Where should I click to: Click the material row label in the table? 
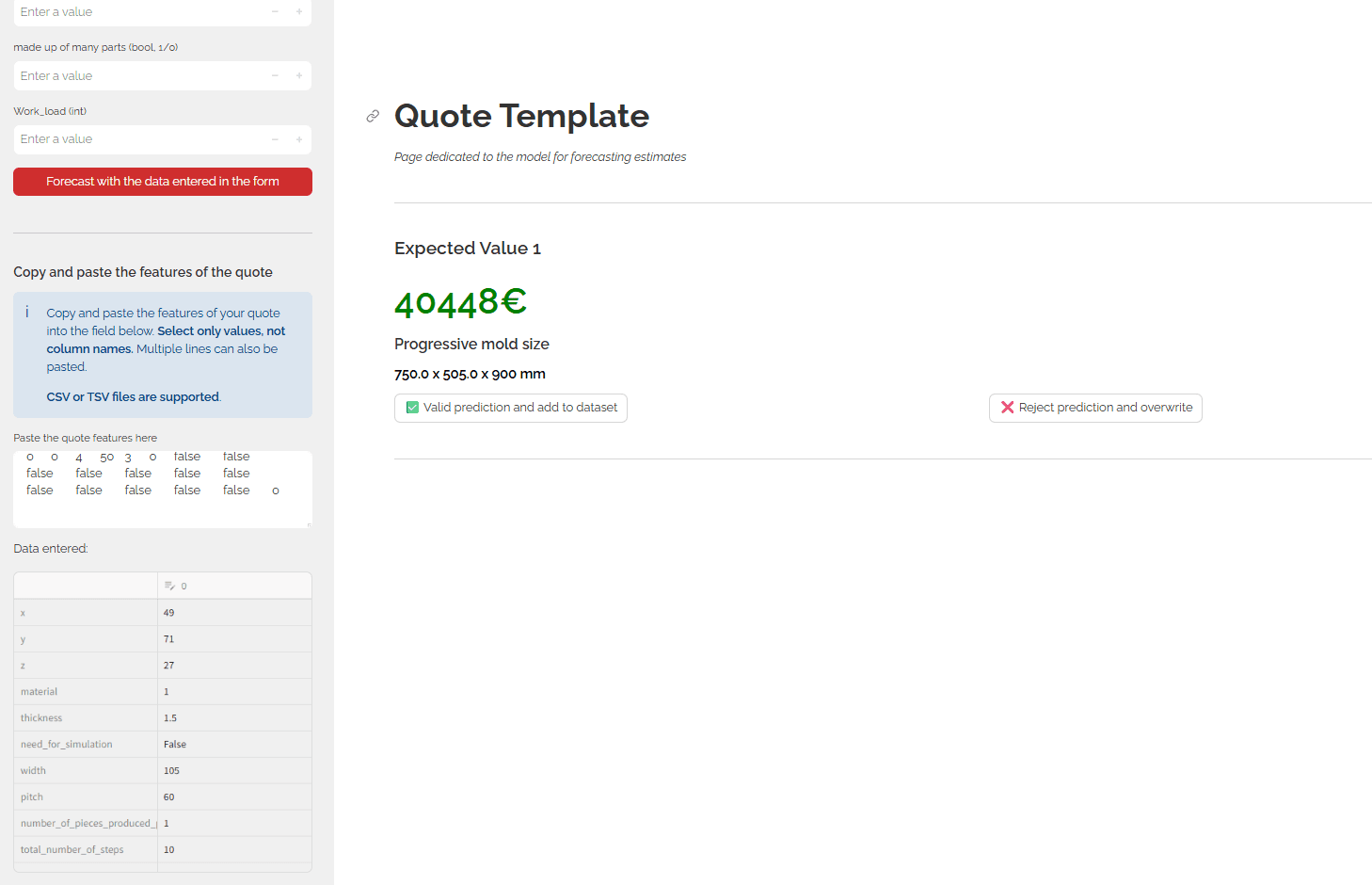86,692
